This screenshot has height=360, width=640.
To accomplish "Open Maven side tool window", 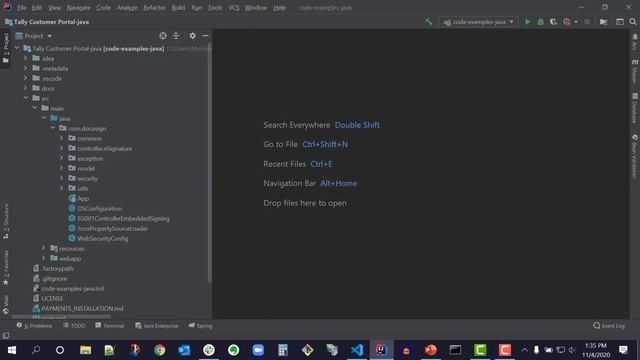I will pyautogui.click(x=635, y=71).
